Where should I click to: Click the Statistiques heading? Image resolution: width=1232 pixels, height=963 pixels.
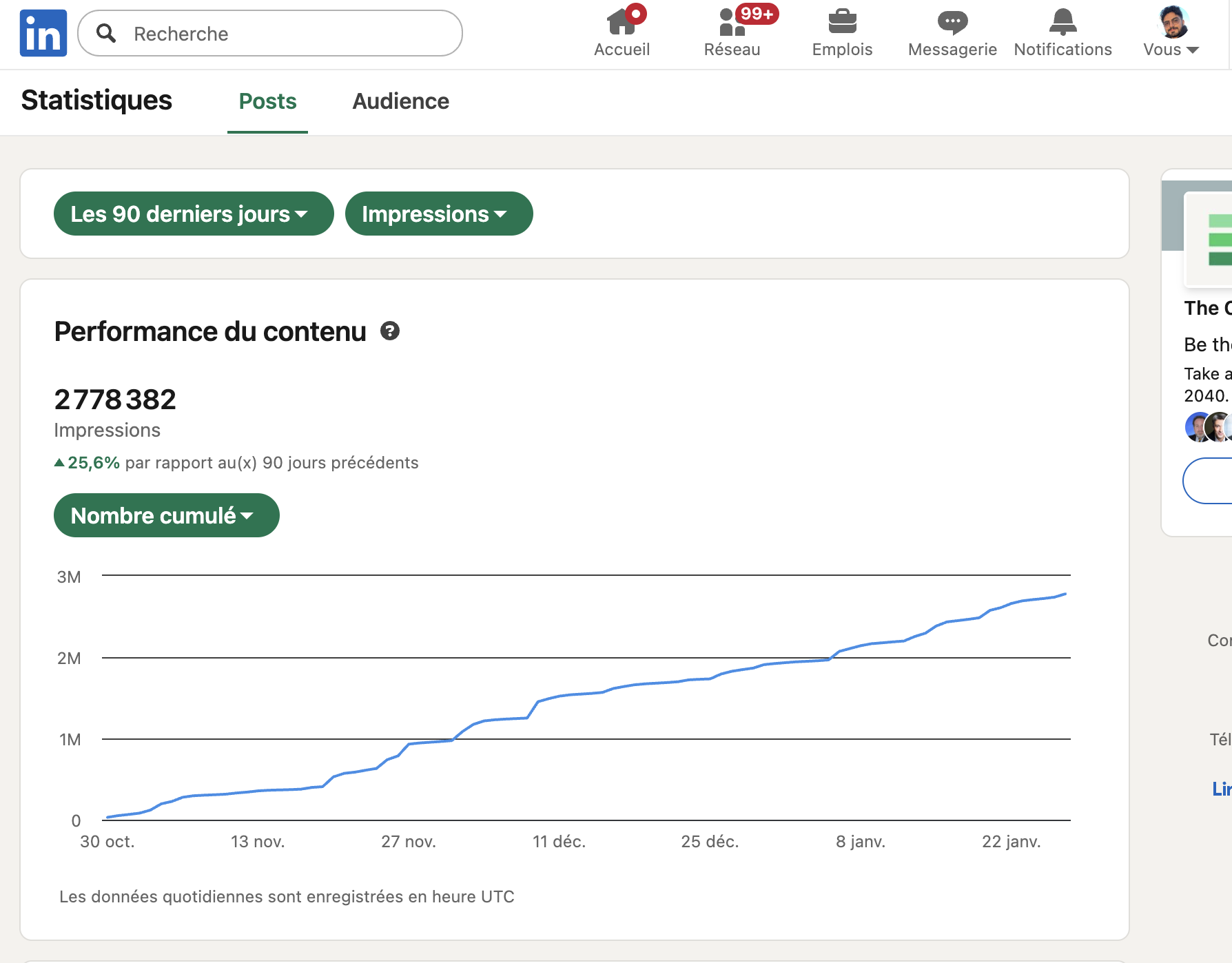pyautogui.click(x=96, y=101)
